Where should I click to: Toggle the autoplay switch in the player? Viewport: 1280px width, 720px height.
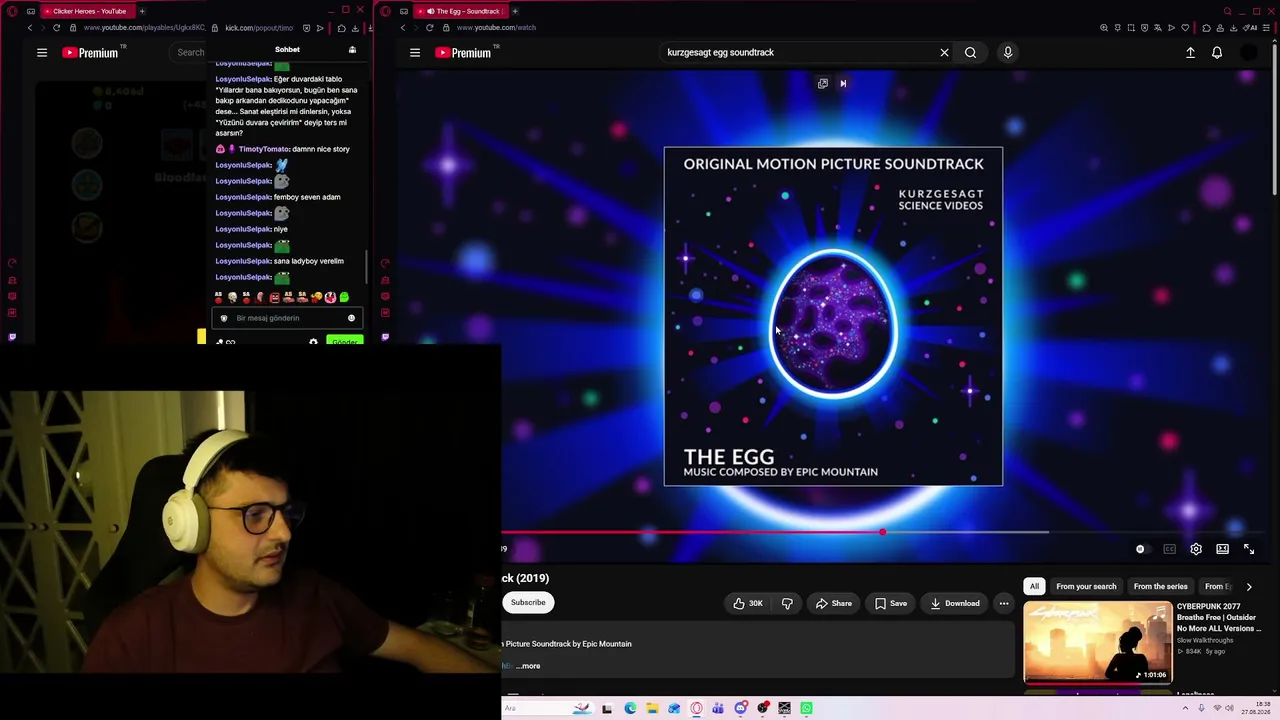coord(1141,549)
